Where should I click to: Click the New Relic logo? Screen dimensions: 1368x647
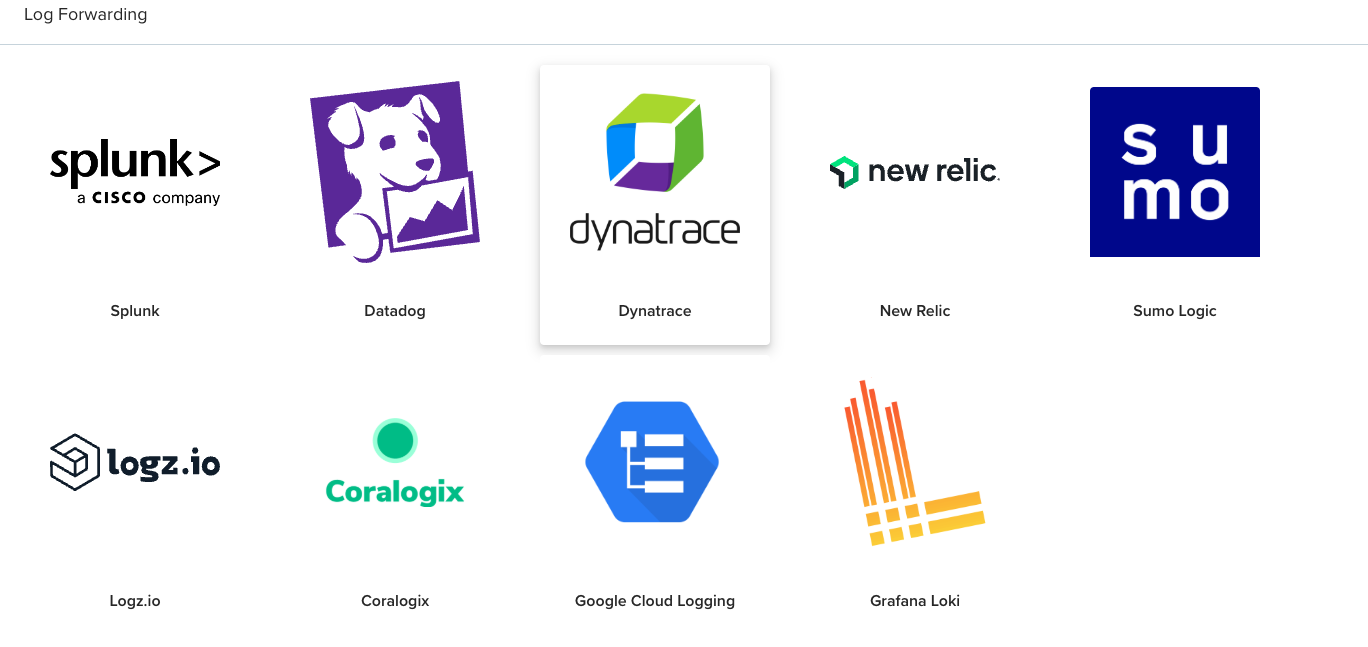915,172
